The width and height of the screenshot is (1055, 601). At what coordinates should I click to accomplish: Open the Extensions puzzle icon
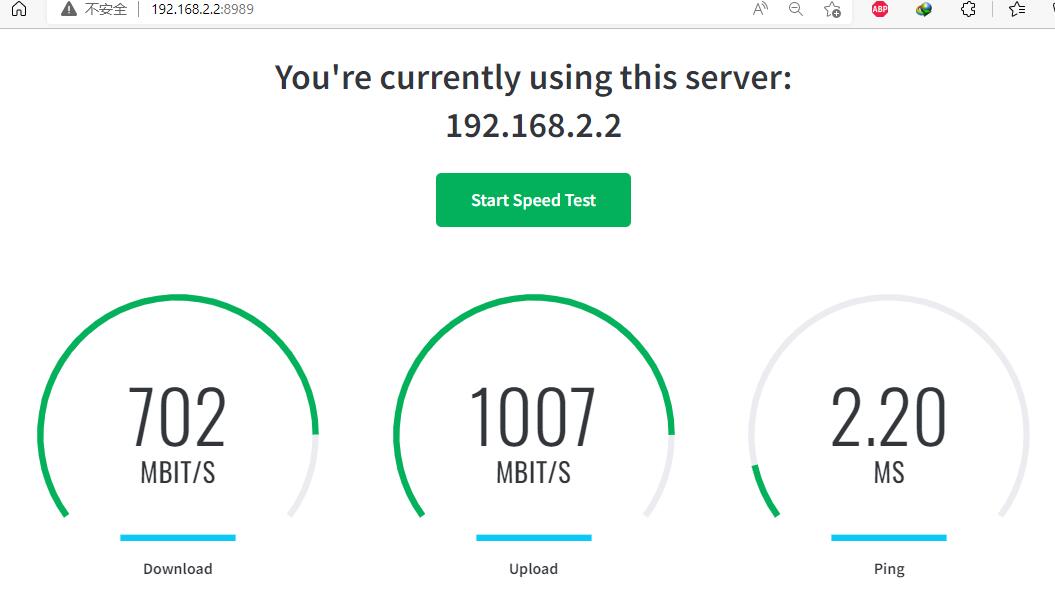click(x=968, y=9)
